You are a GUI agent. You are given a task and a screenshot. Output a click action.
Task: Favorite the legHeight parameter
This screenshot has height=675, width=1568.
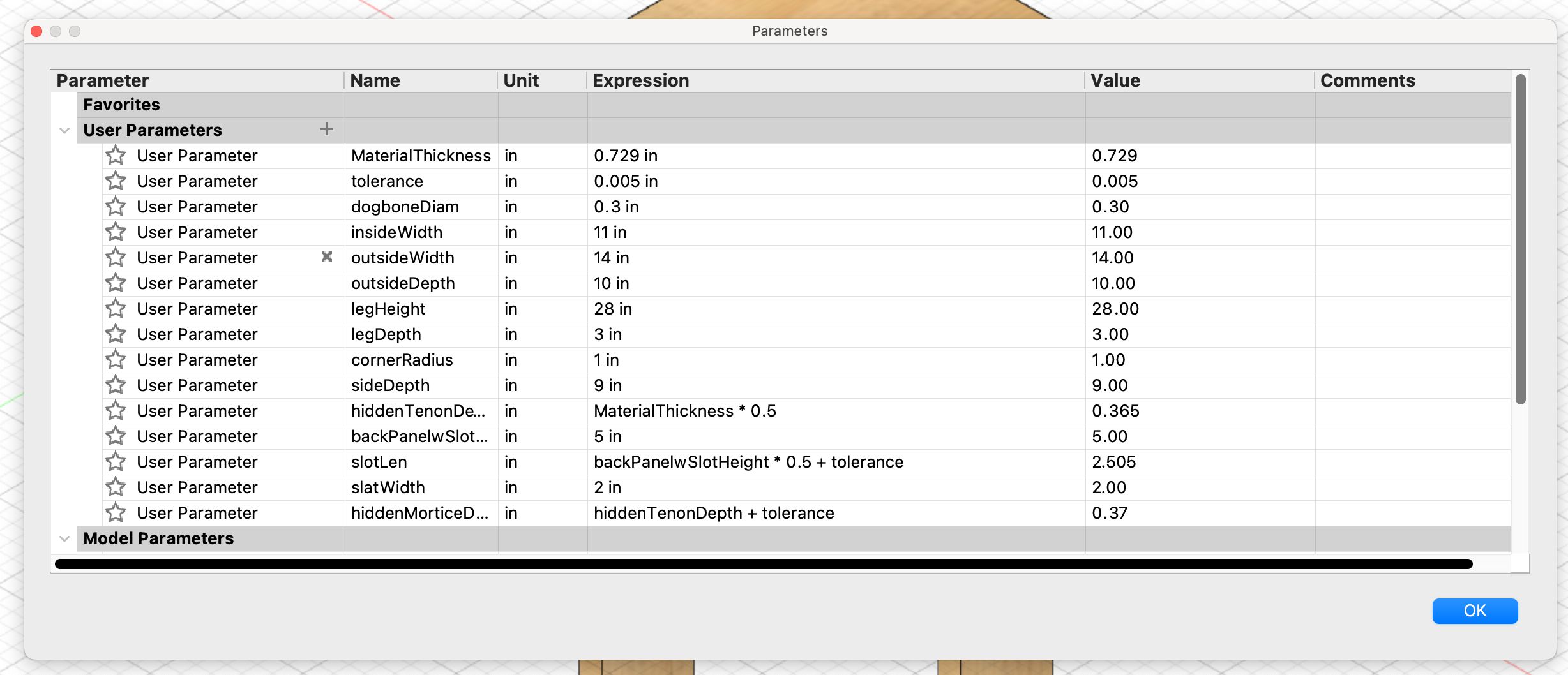[x=116, y=308]
